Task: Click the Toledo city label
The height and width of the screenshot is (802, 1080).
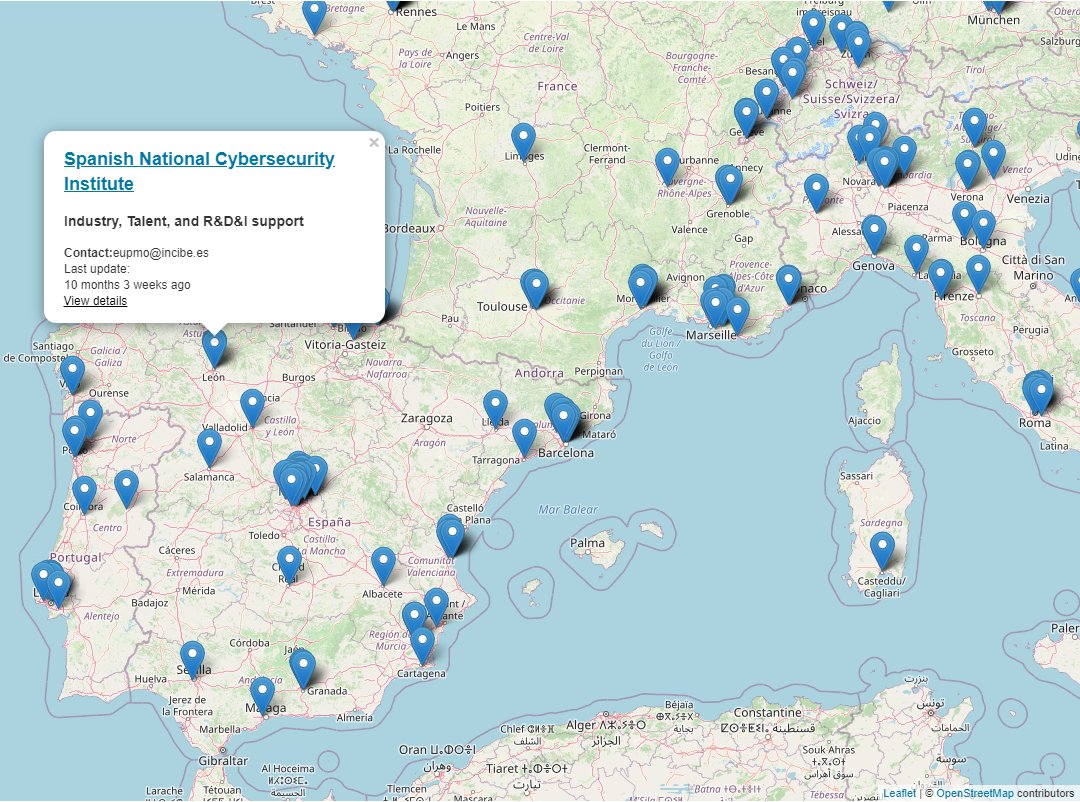Action: tap(264, 535)
